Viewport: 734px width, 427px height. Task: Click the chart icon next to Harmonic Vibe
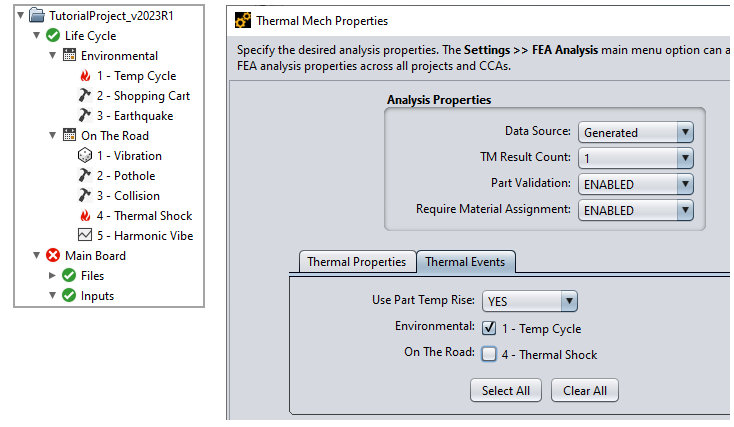tap(85, 236)
